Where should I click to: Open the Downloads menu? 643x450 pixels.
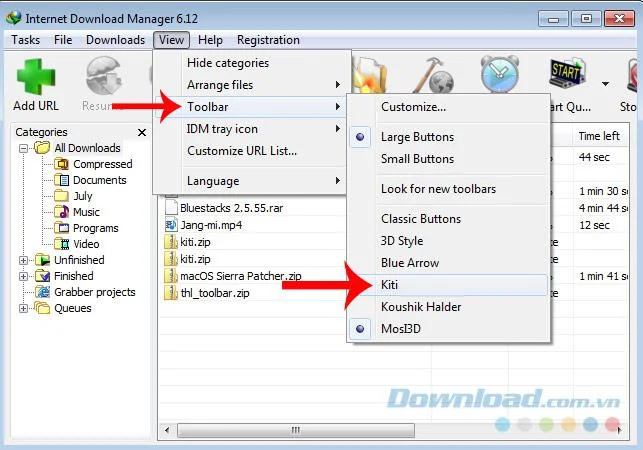[x=115, y=40]
